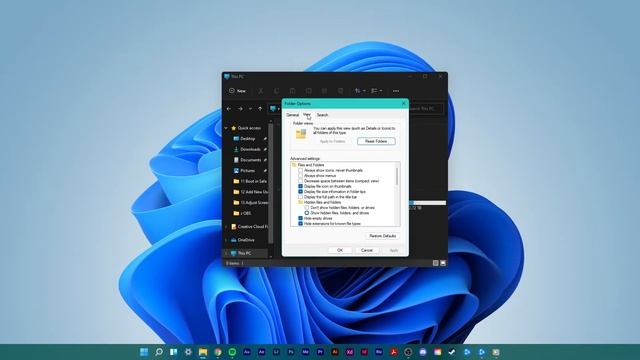The height and width of the screenshot is (360, 640).
Task: Open Settings gear from the taskbar
Action: (188, 352)
